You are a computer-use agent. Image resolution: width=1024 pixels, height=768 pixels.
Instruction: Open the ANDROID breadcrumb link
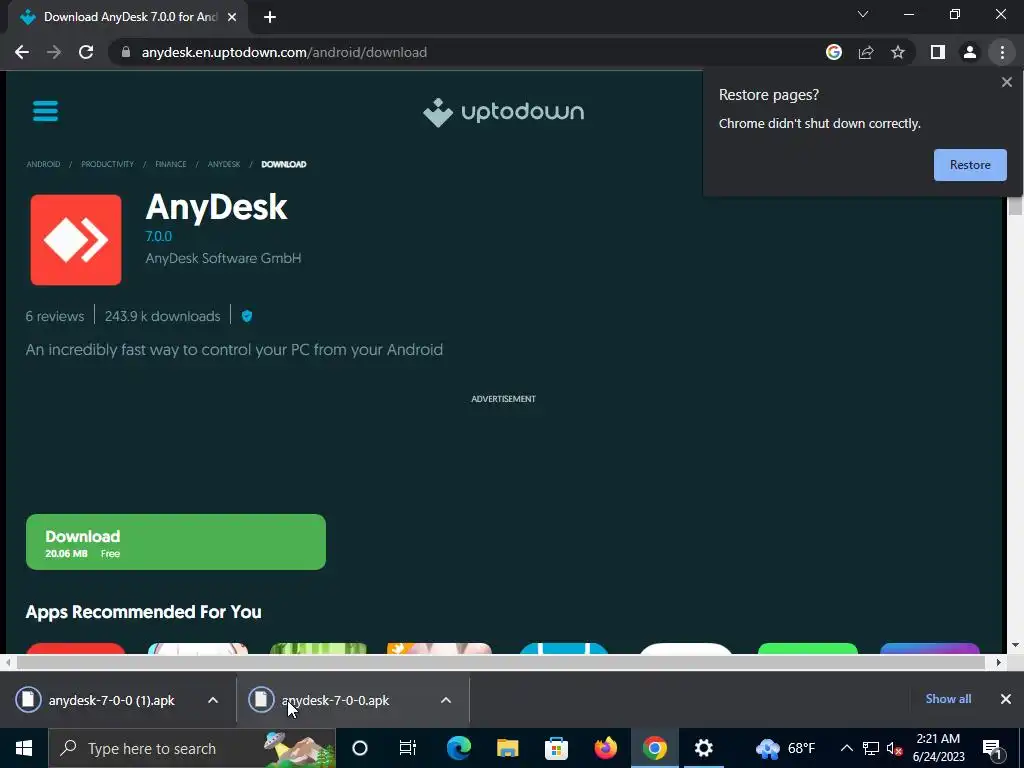pos(43,164)
